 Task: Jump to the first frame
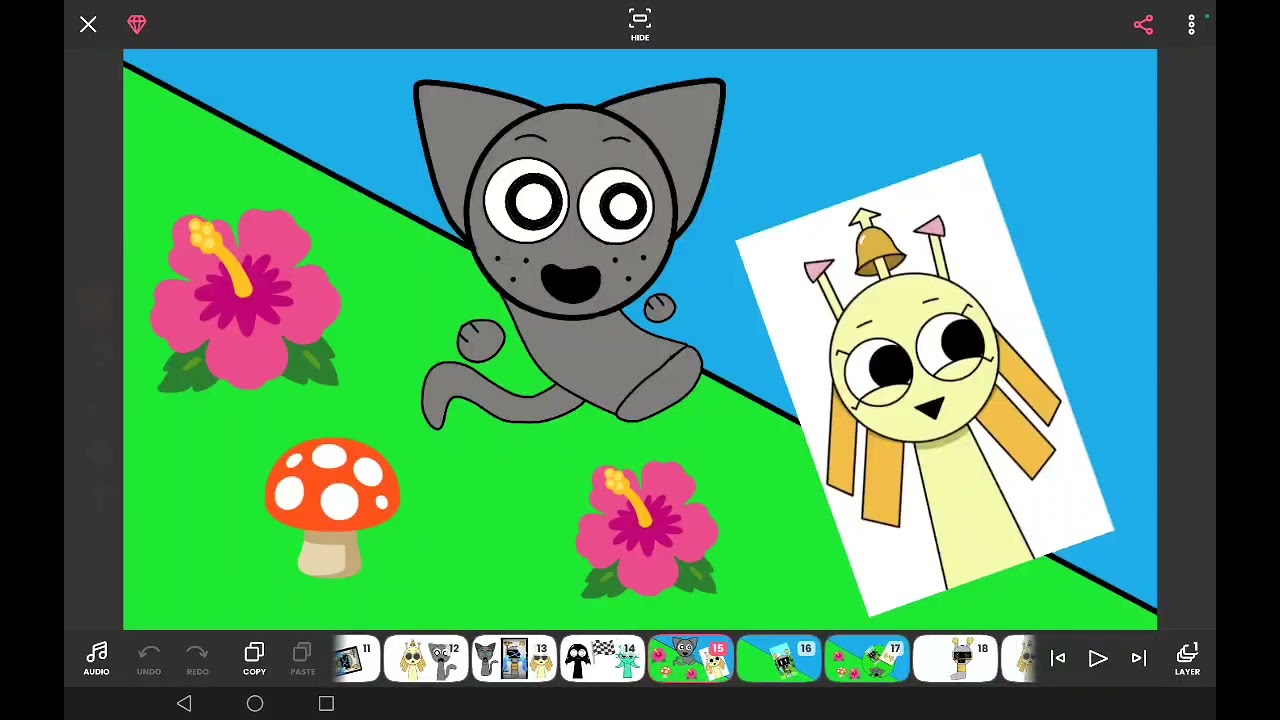(1058, 658)
